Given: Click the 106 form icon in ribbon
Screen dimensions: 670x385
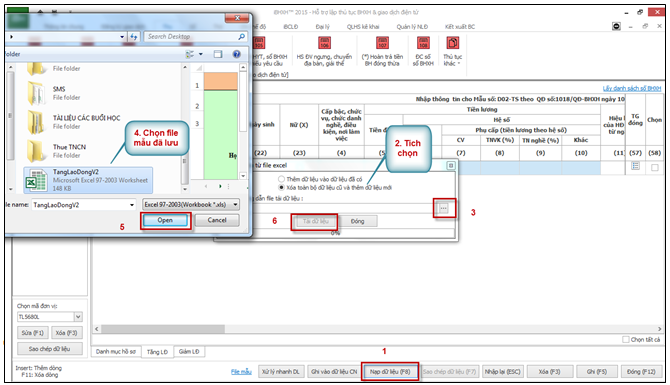Looking at the screenshot, I should coord(324,43).
